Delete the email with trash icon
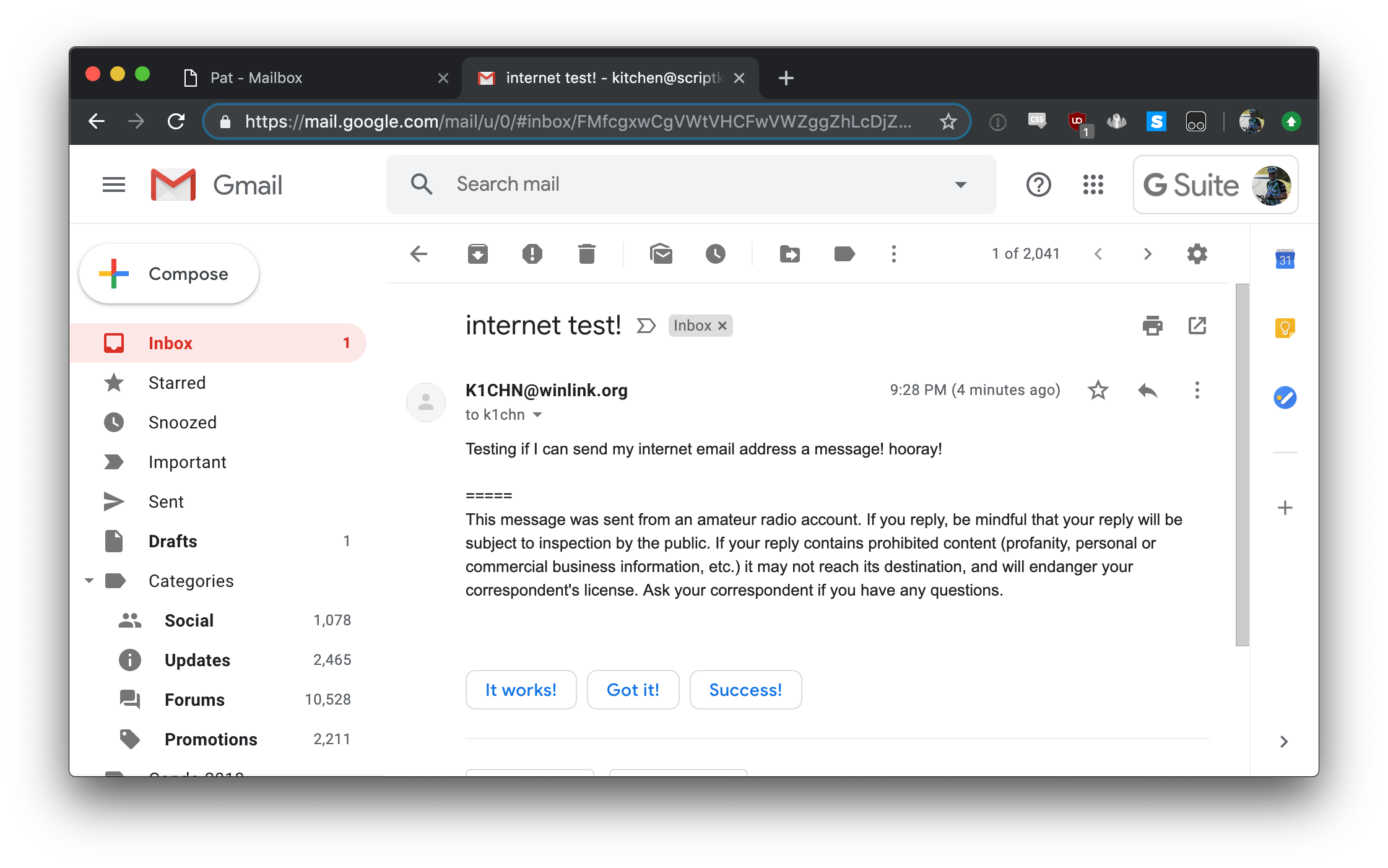Viewport: 1388px width, 868px height. pyautogui.click(x=586, y=254)
